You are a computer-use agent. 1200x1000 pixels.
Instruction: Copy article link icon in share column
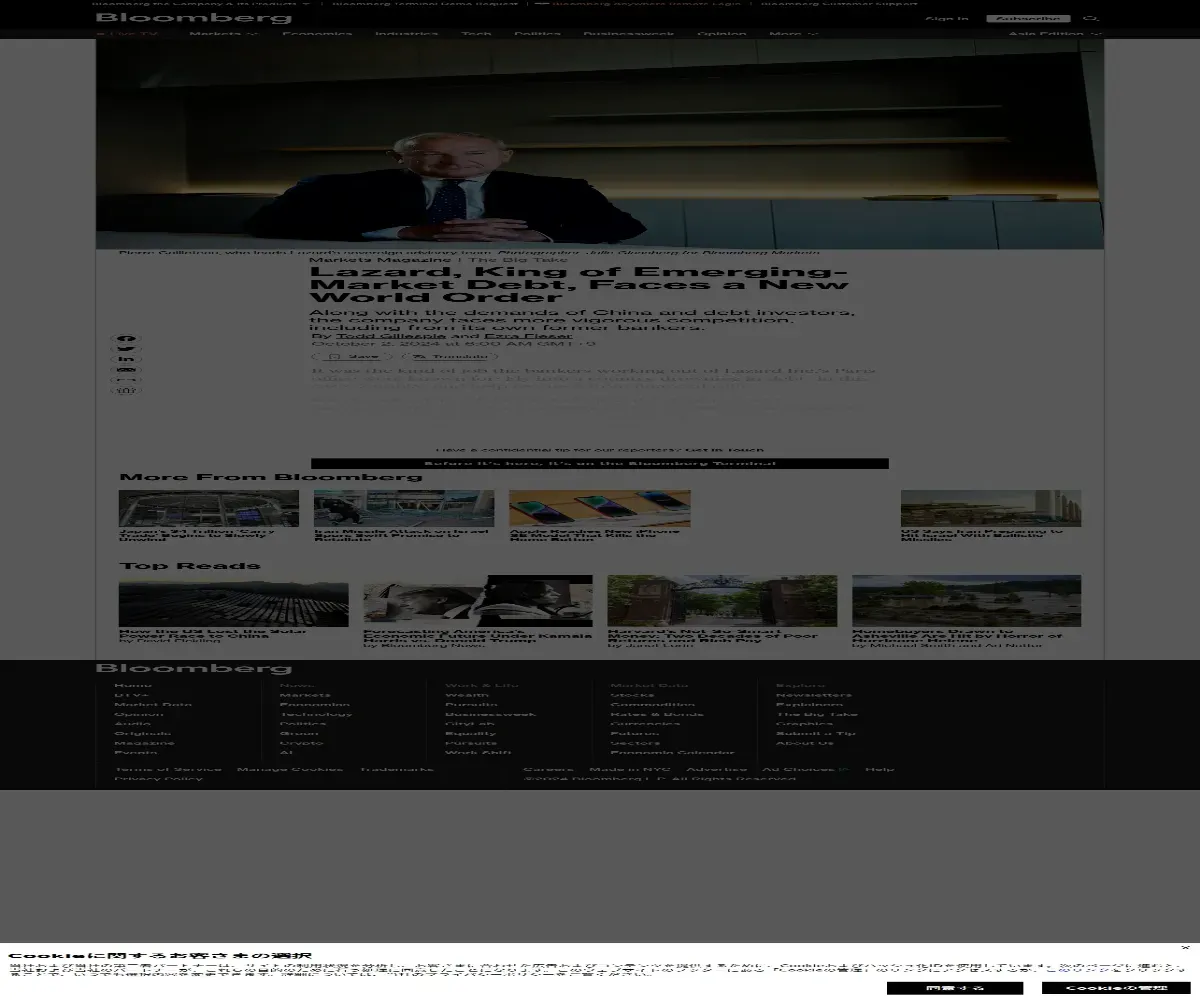127,380
